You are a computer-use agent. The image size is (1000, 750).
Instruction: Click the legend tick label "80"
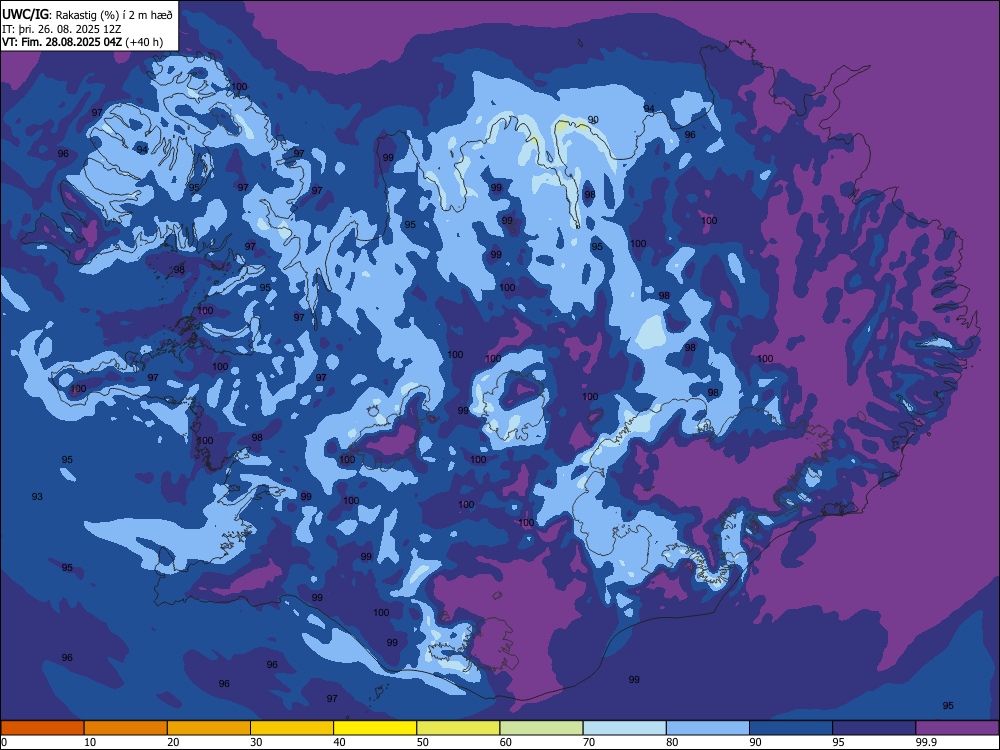click(672, 742)
